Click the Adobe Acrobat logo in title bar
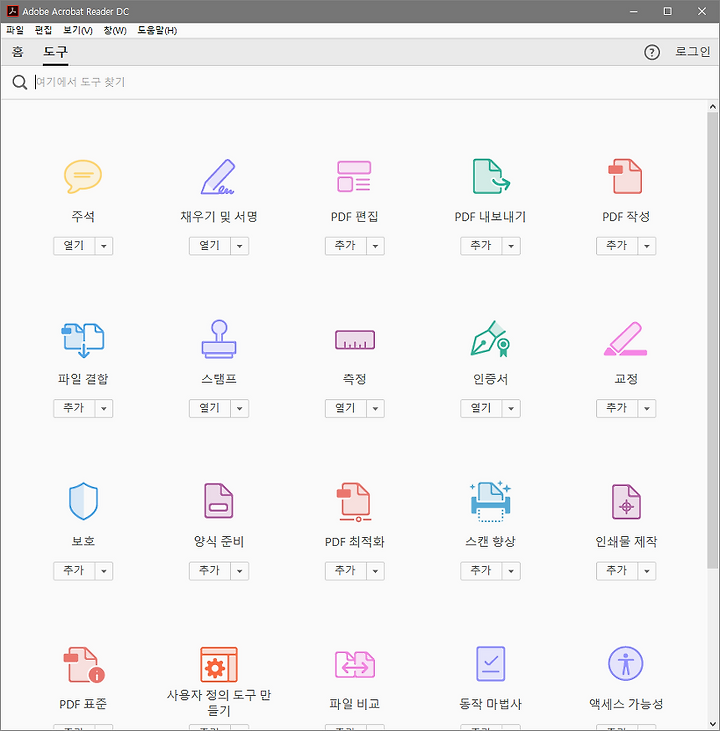 coord(13,11)
